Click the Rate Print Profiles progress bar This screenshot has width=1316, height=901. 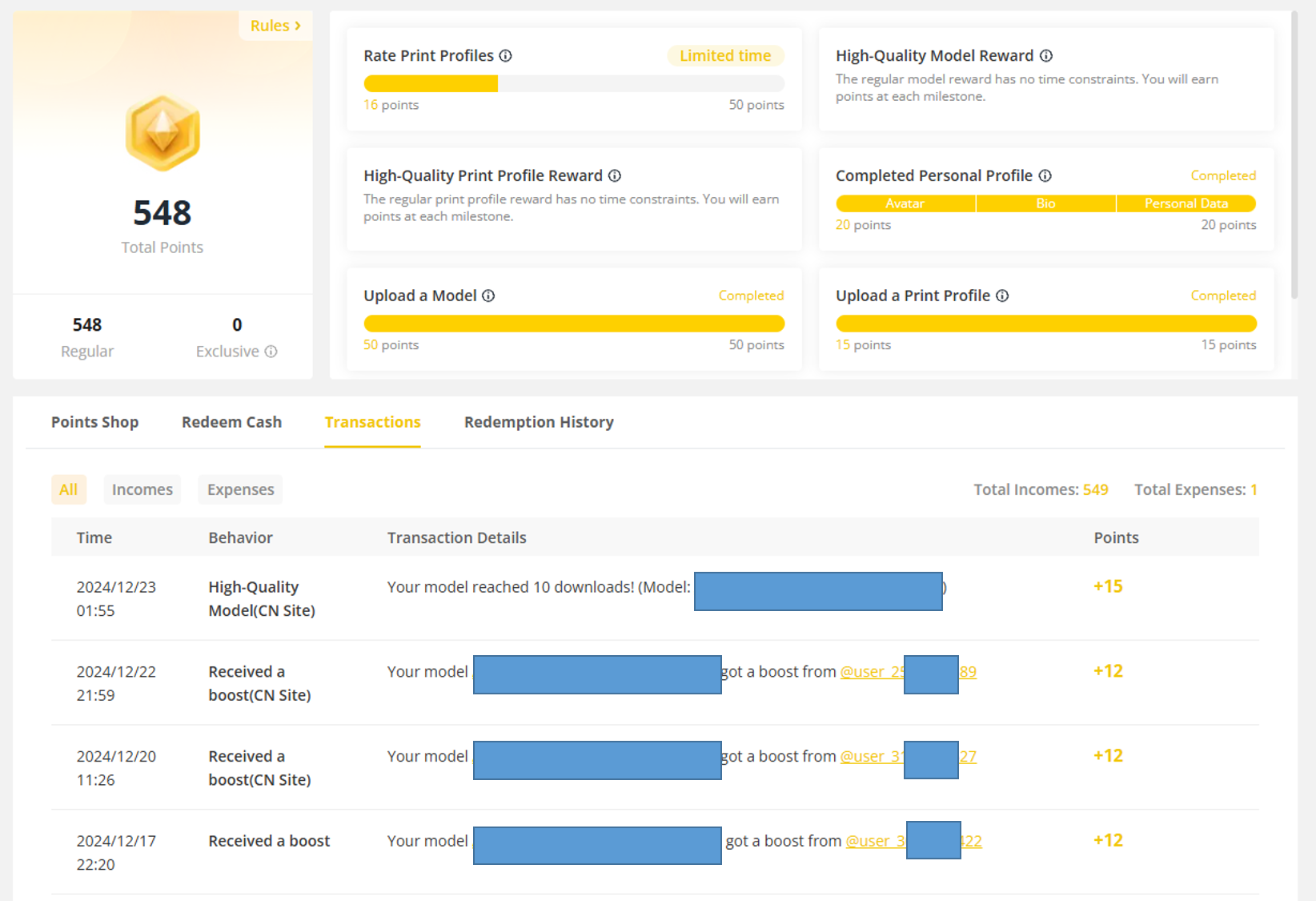[574, 83]
